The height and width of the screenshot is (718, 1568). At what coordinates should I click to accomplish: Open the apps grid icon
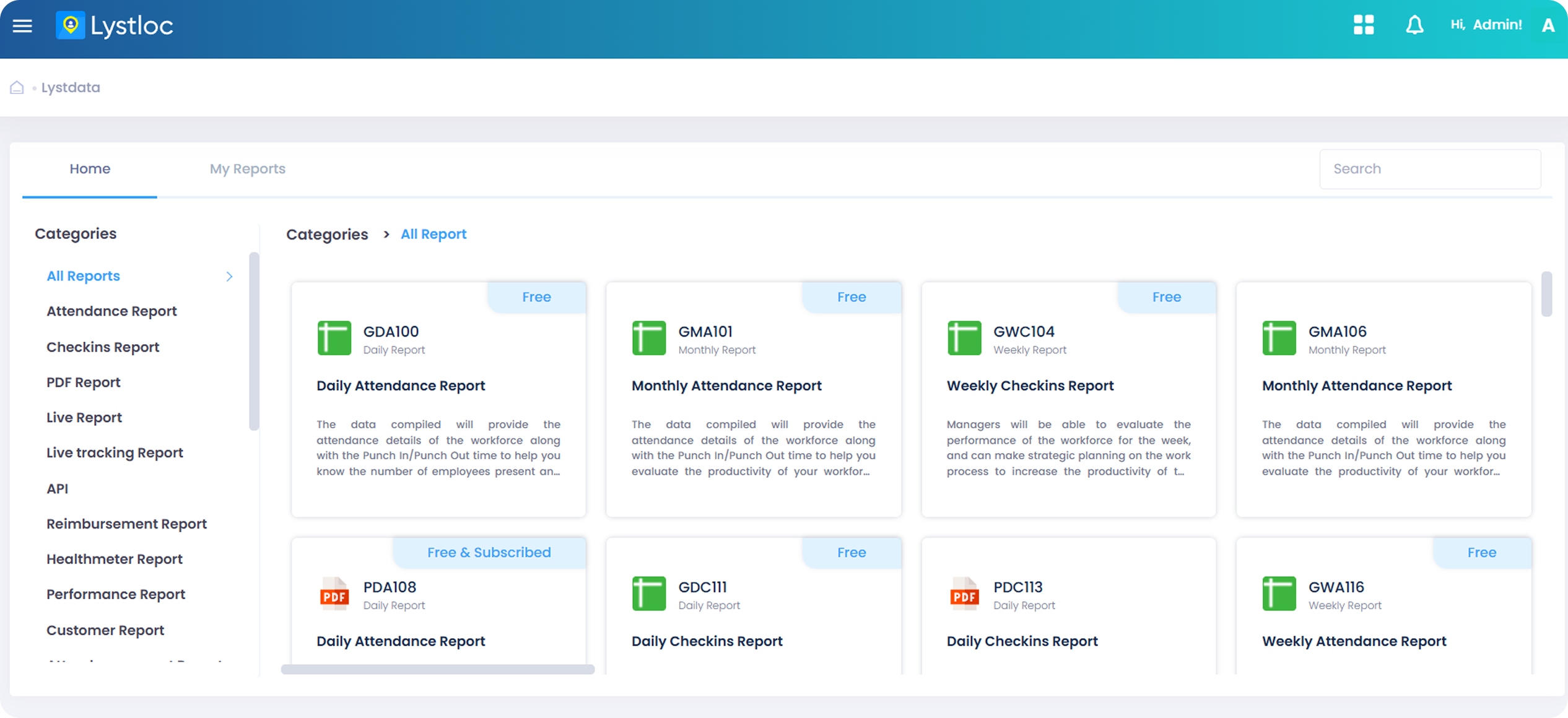pyautogui.click(x=1363, y=25)
